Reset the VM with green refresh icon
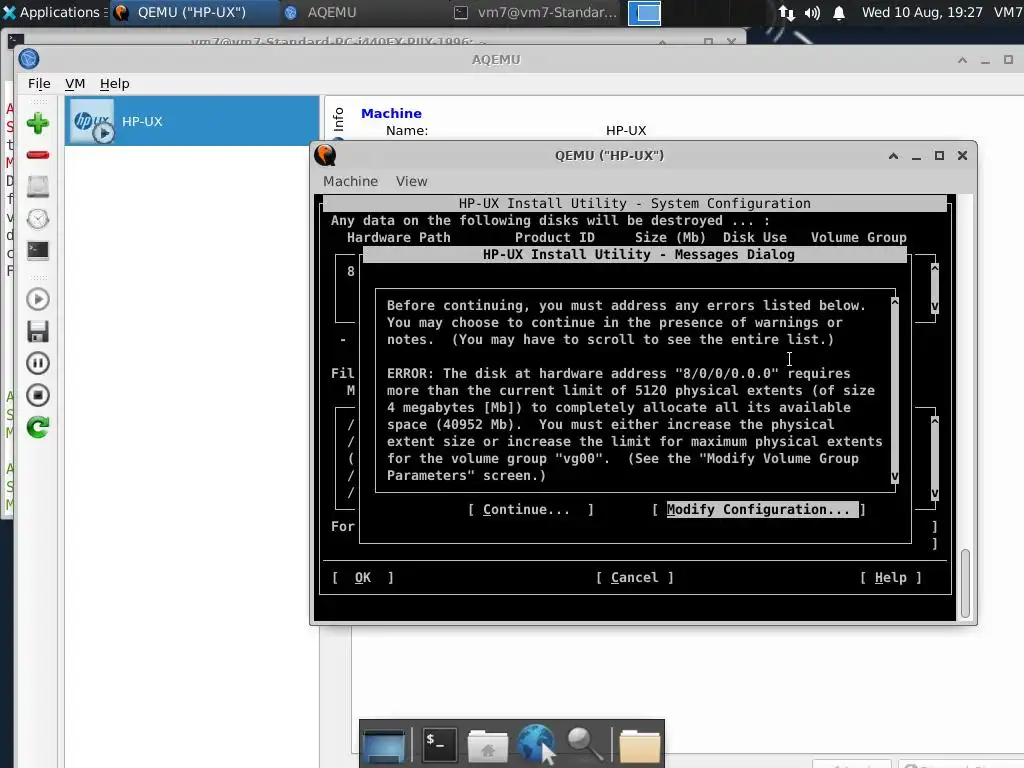The image size is (1024, 768). point(38,427)
